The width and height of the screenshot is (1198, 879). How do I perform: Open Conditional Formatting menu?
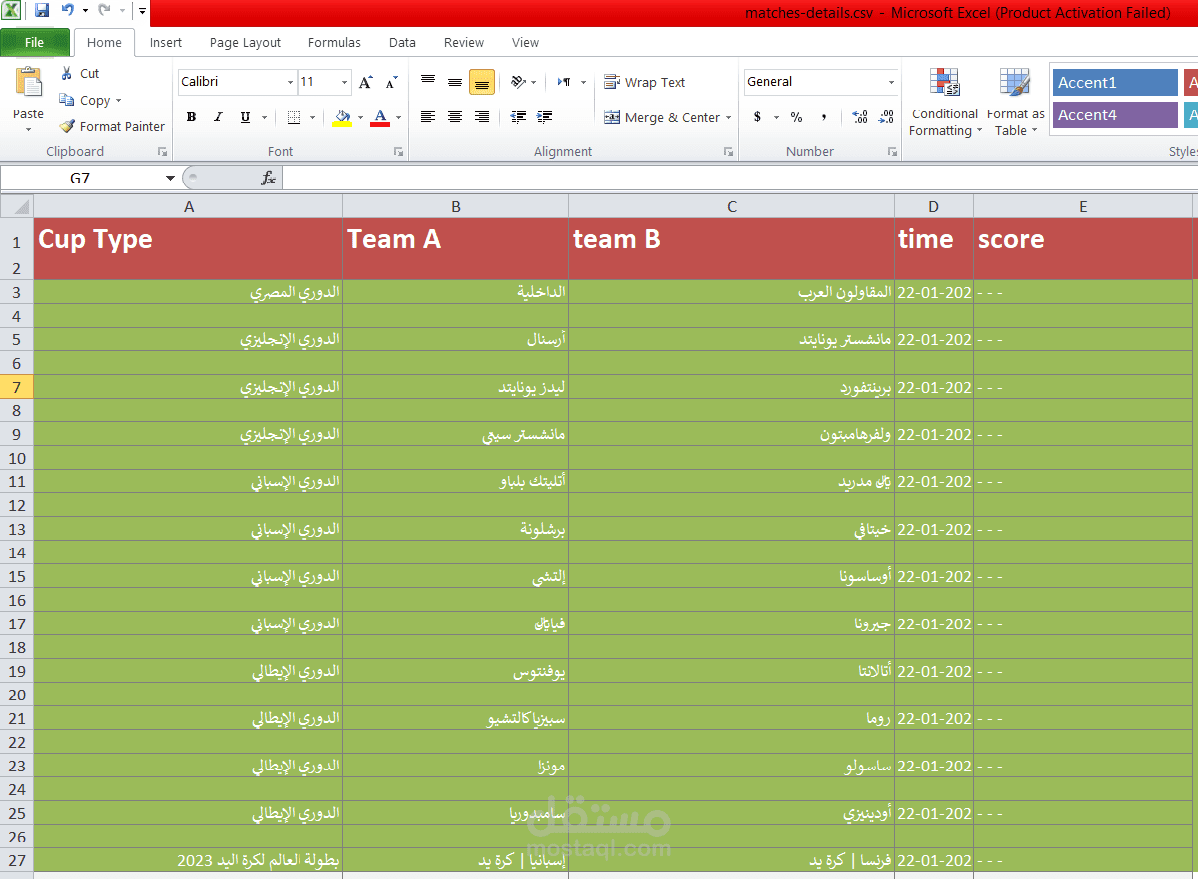pos(944,102)
